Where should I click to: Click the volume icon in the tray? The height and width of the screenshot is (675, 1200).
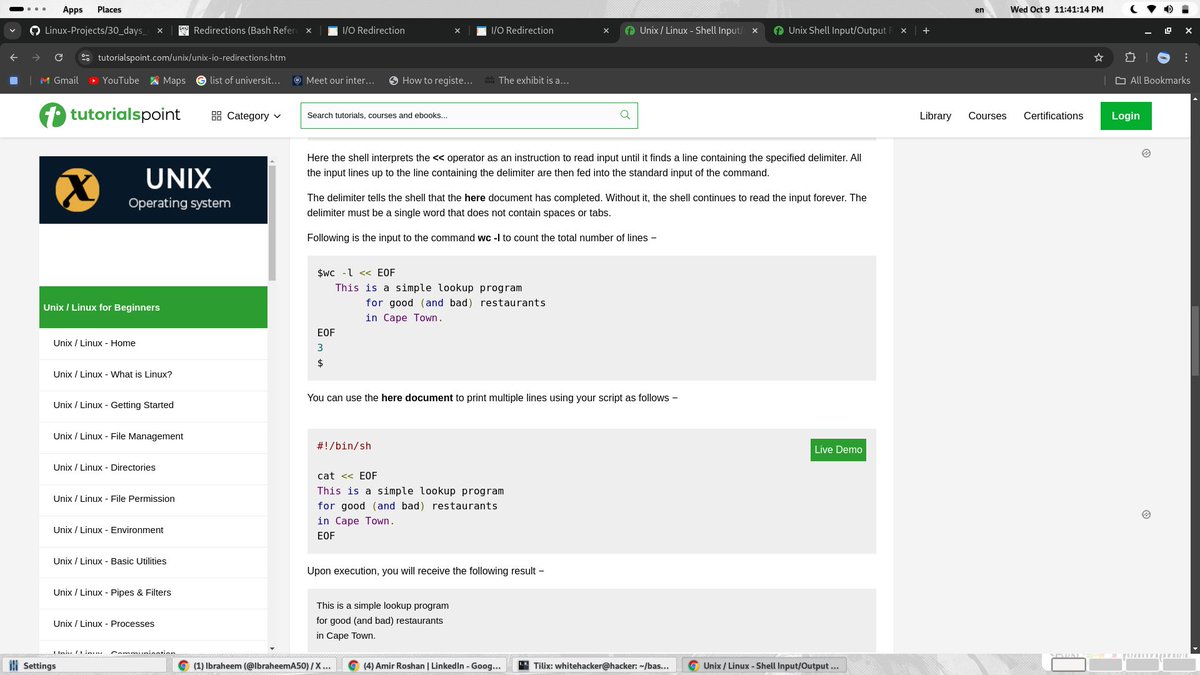pos(1168,8)
